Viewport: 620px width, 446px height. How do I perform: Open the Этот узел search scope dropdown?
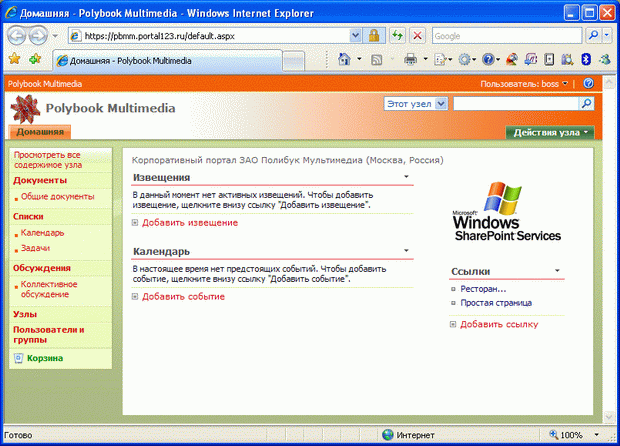point(415,104)
